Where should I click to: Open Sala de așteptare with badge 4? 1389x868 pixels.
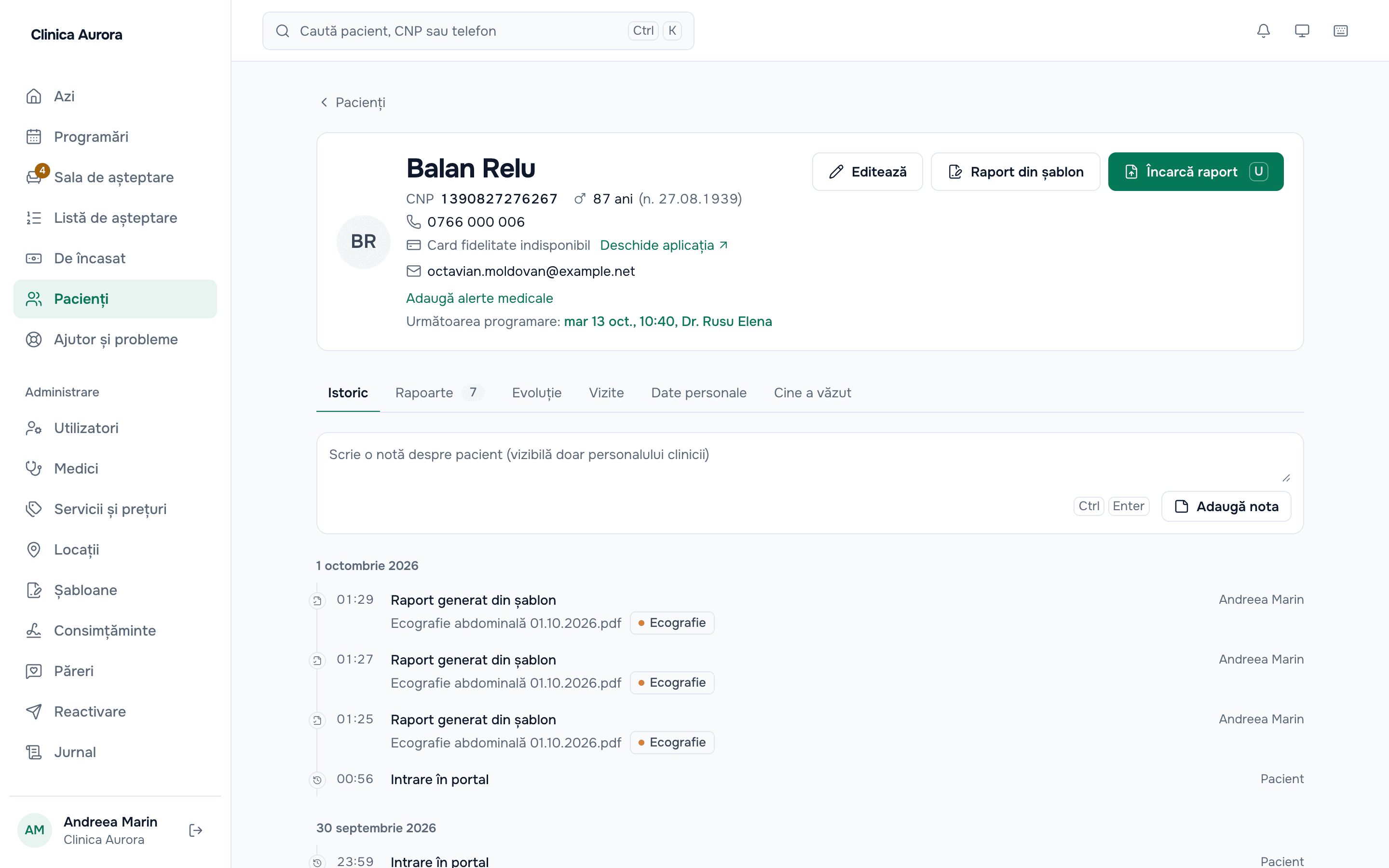[x=115, y=177]
